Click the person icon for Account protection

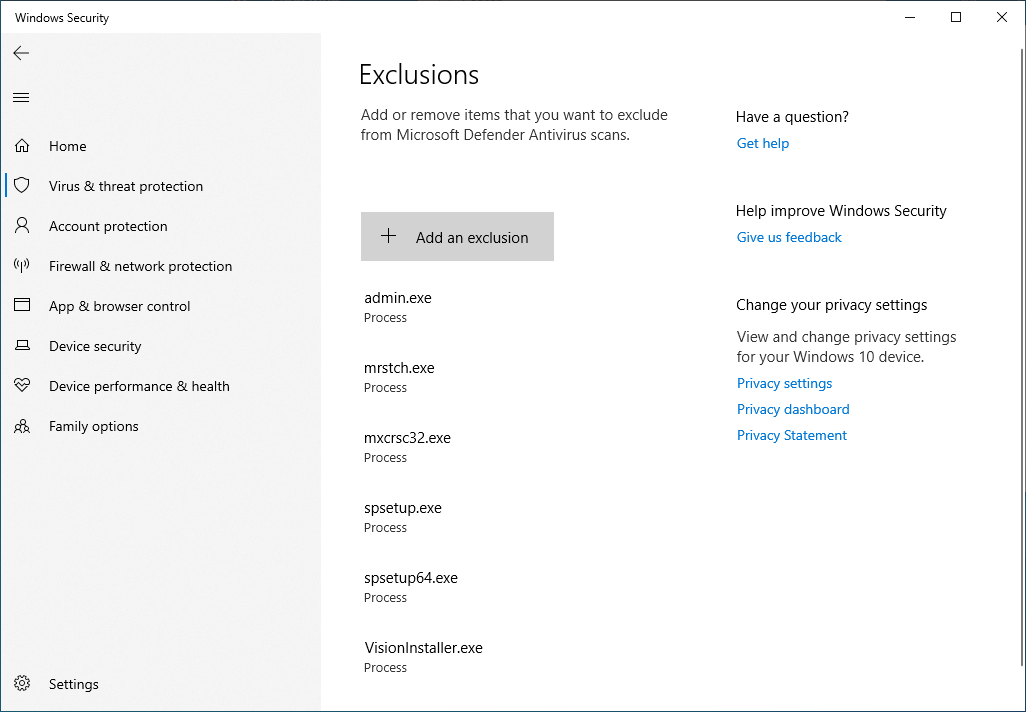click(22, 225)
